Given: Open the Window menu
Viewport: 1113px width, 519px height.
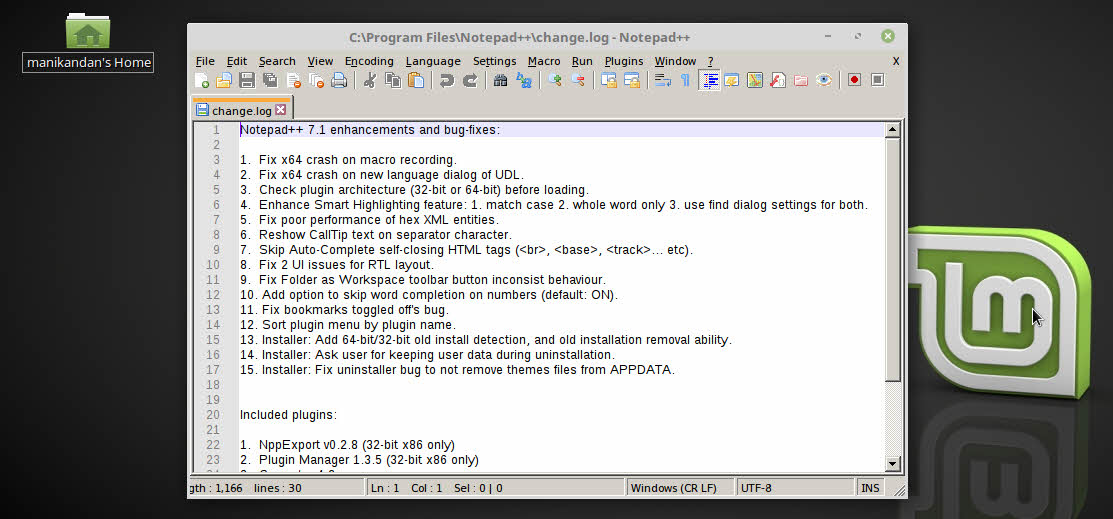Looking at the screenshot, I should pos(675,61).
